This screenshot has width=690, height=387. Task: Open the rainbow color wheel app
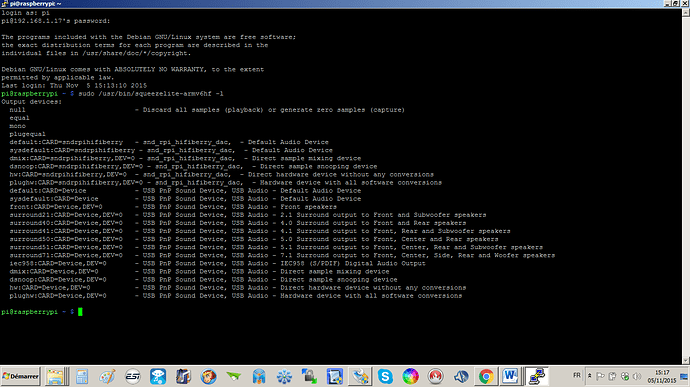(411, 376)
